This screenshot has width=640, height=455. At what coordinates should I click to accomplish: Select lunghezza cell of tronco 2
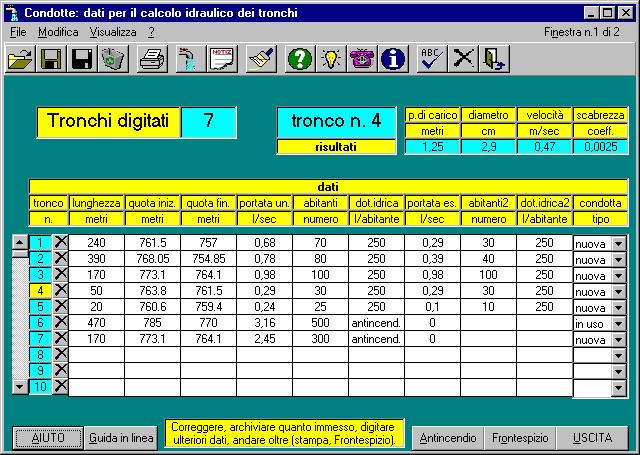tap(97, 259)
